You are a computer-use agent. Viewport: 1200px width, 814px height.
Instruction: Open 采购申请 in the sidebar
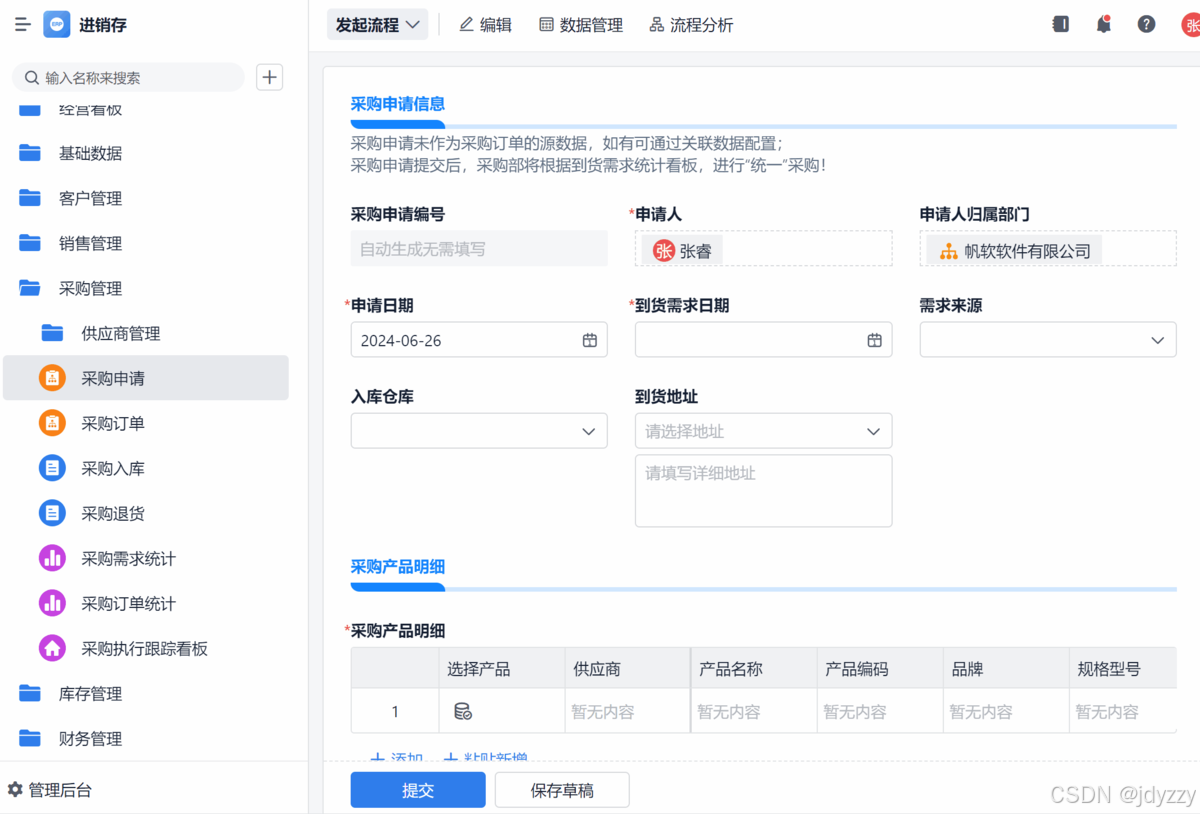coord(146,378)
